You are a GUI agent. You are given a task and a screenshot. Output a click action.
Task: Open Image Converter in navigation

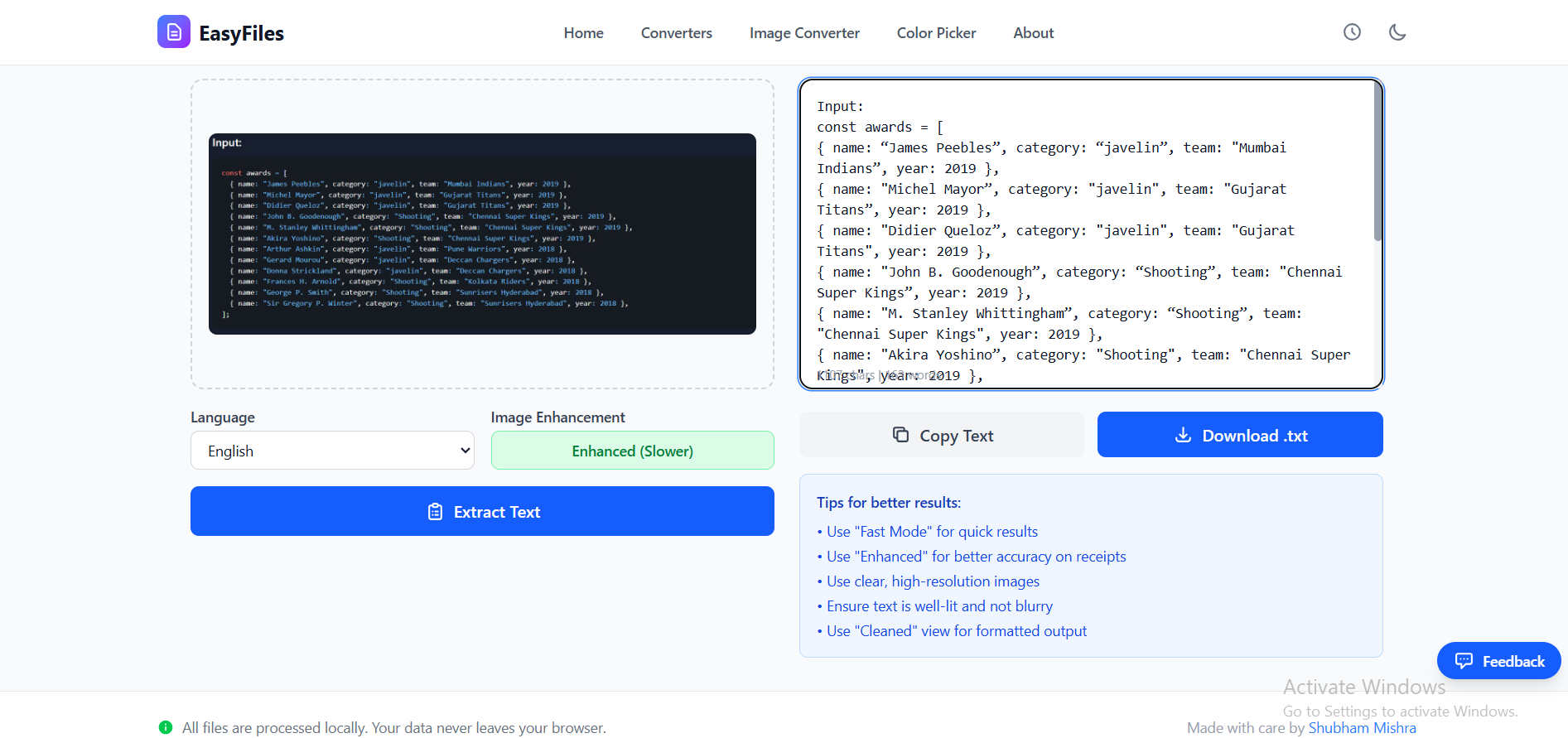click(804, 33)
